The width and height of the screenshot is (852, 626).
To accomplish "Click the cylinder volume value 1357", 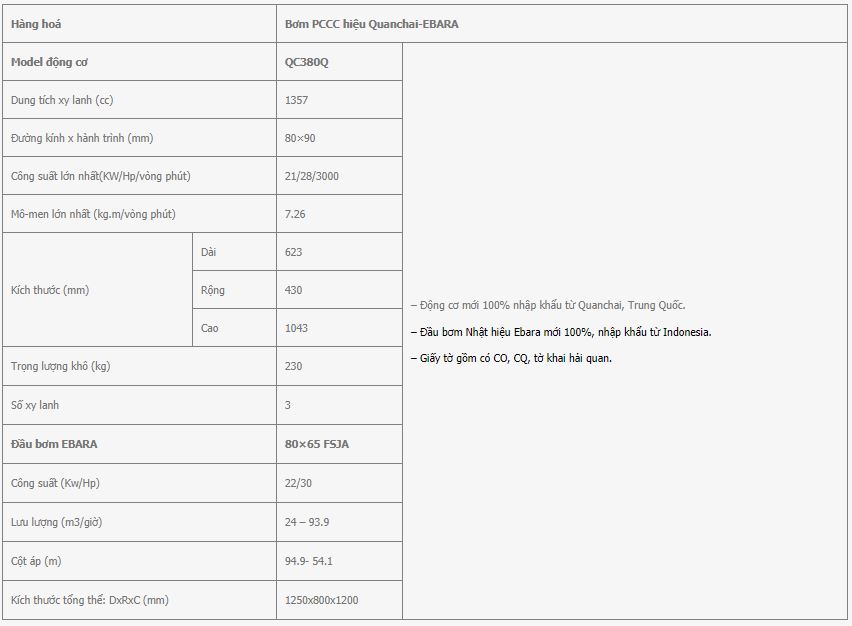I will coord(296,100).
